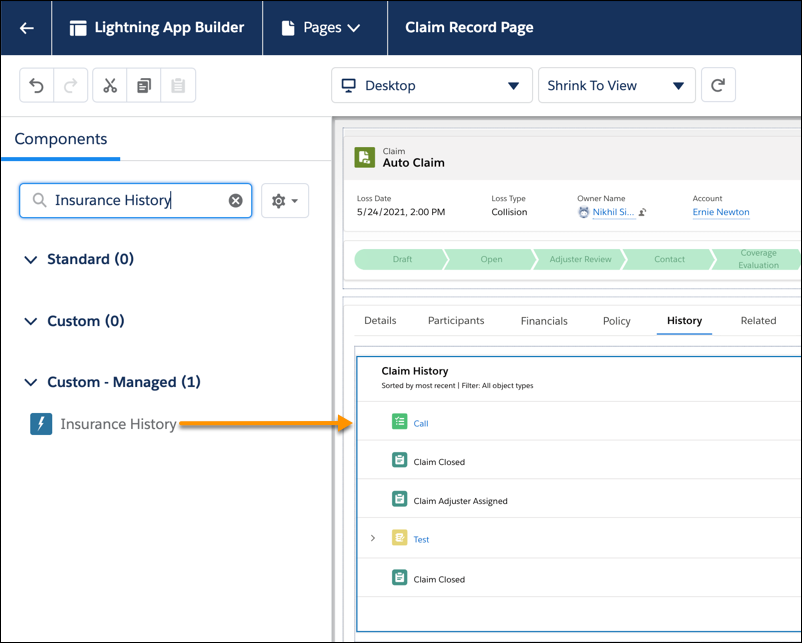802x643 pixels.
Task: Click the yellow Test note icon
Action: coord(399,538)
